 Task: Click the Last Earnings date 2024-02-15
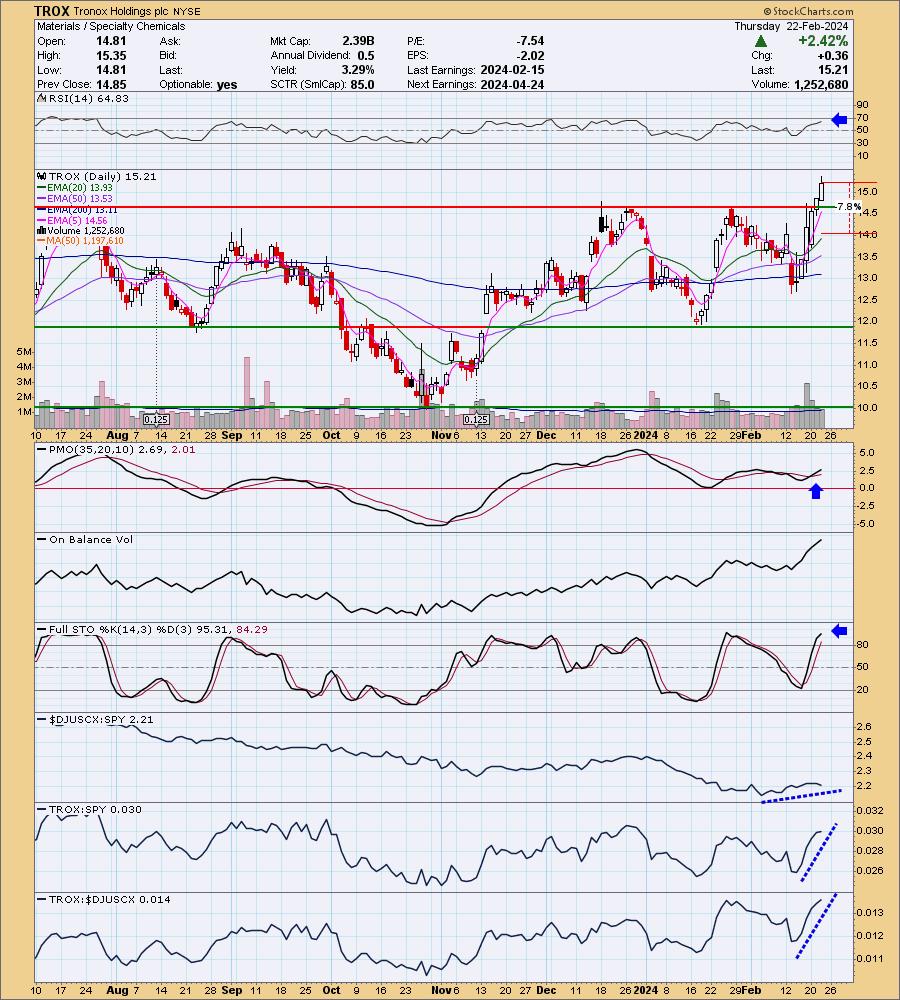[512, 70]
